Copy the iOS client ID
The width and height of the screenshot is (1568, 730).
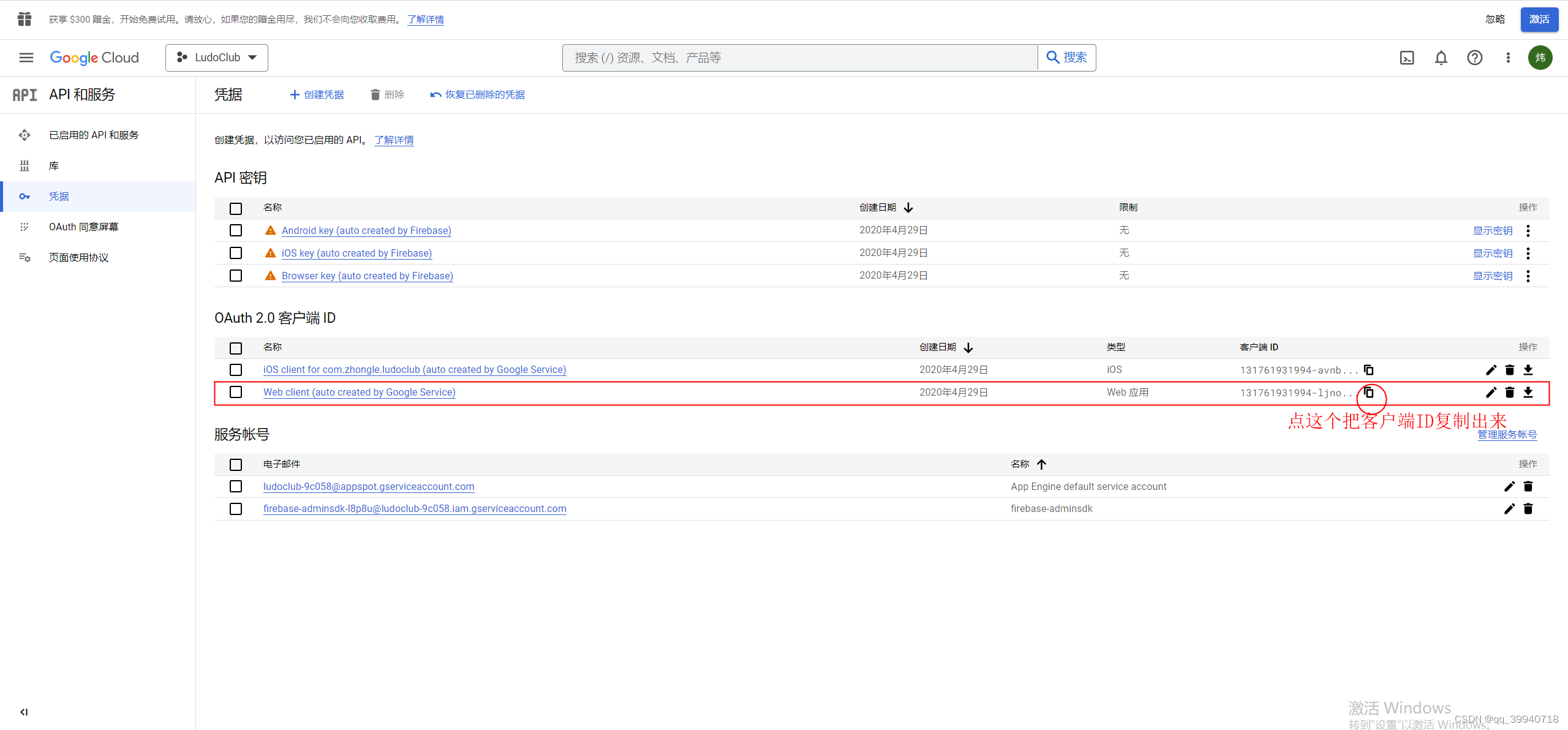[1368, 370]
